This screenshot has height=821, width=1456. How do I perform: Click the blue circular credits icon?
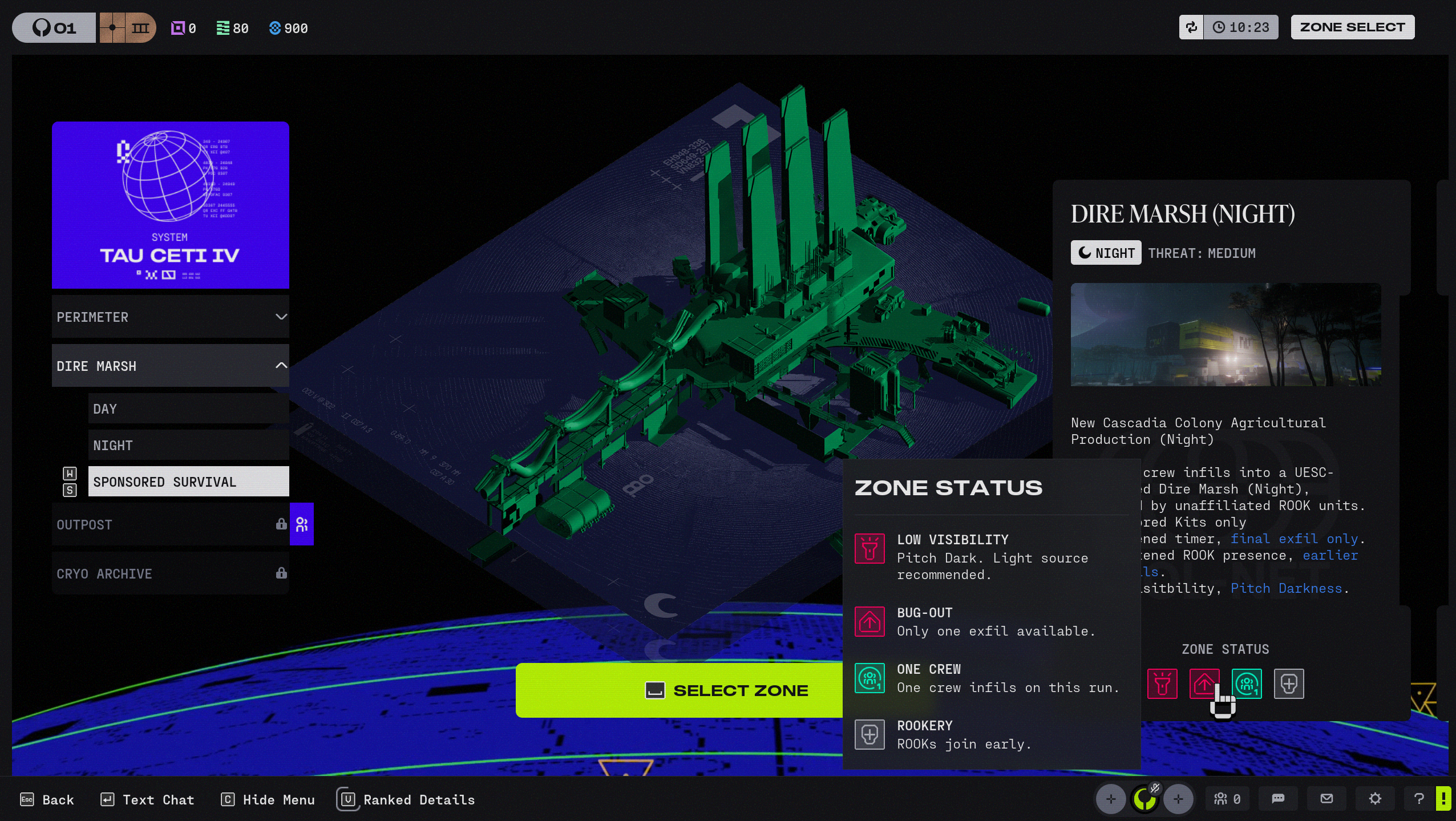pos(275,28)
